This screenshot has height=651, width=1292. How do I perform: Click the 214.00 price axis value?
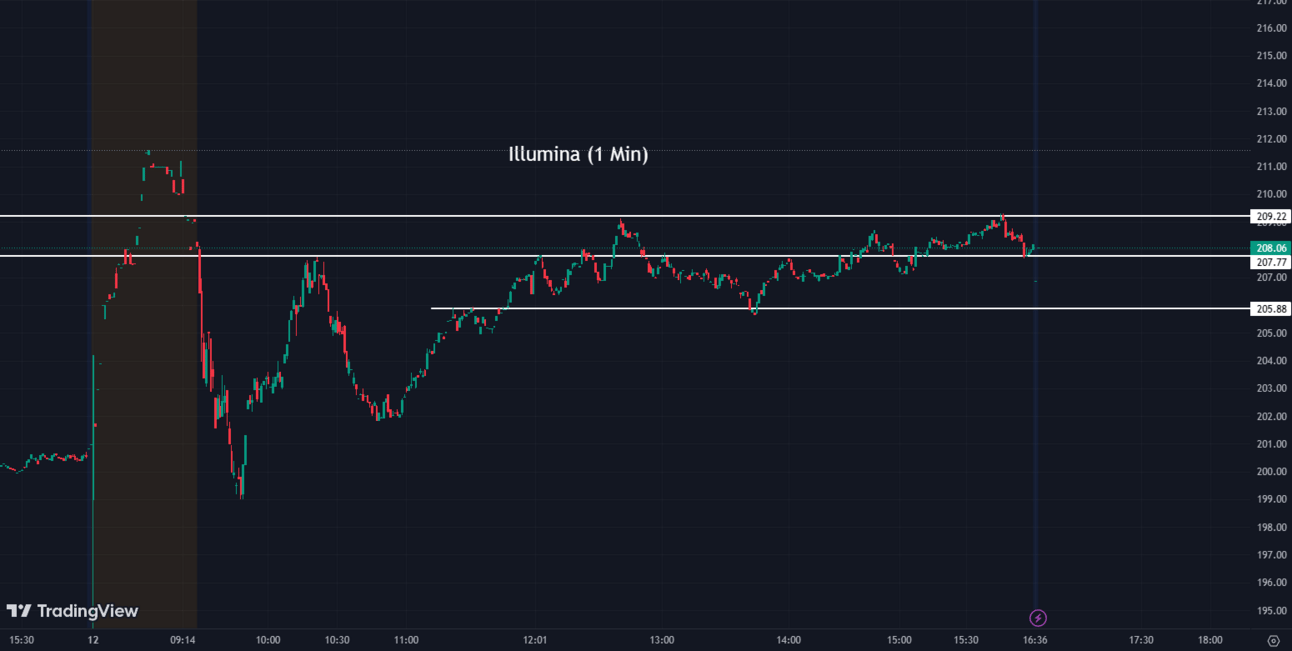1272,83
